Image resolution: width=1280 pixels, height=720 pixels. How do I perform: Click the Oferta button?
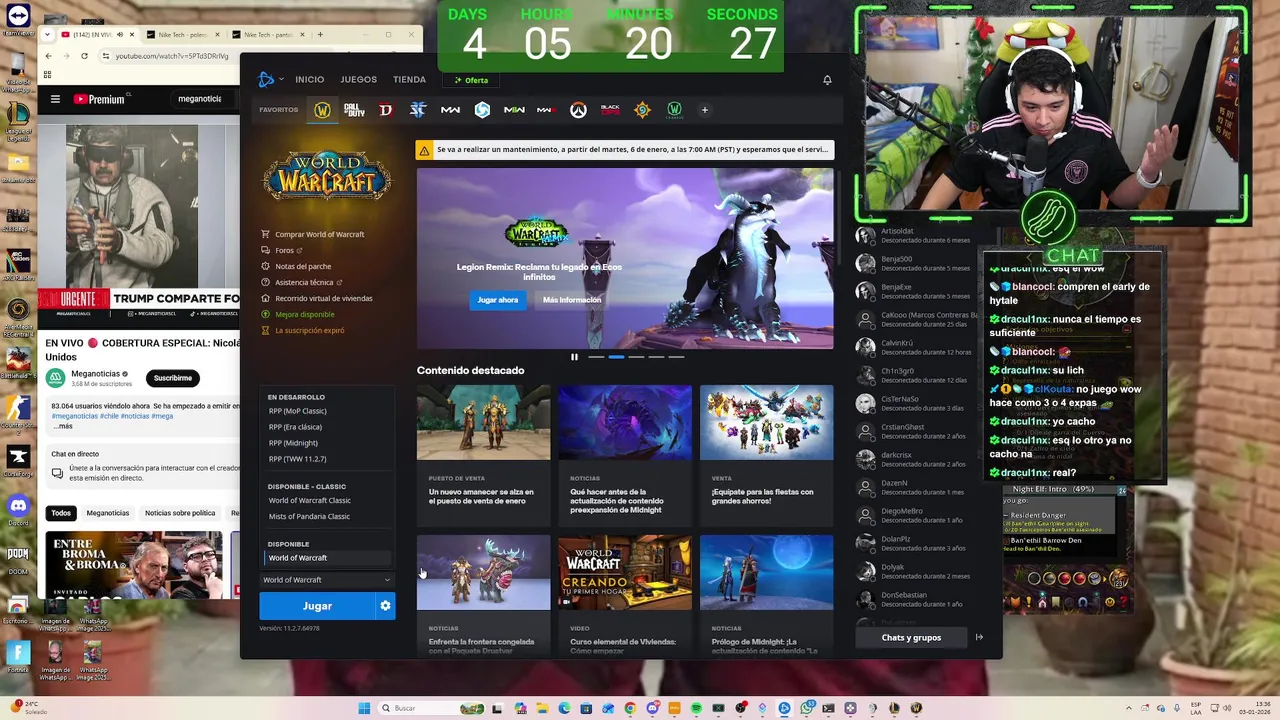click(471, 80)
